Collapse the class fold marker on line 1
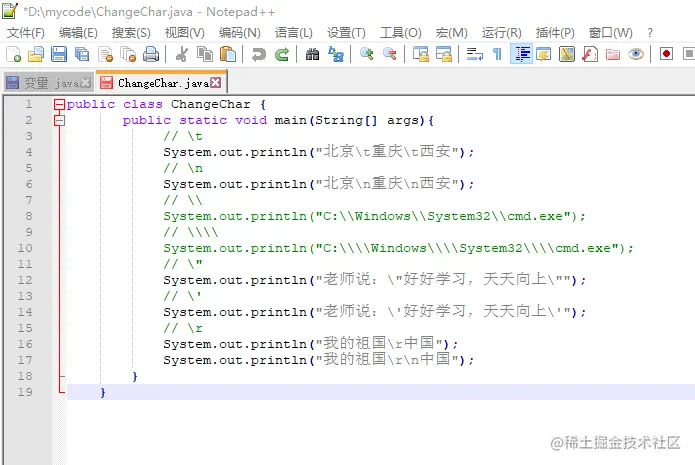 (x=59, y=104)
